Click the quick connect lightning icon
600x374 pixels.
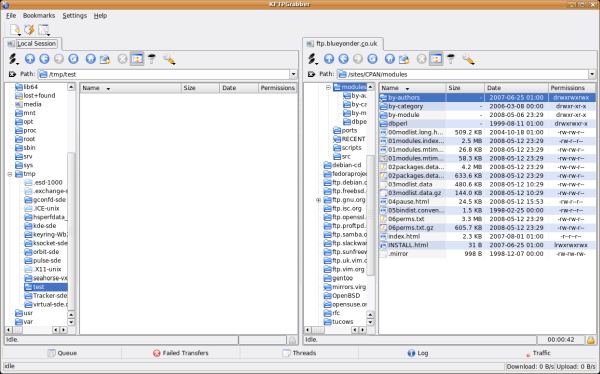[29, 30]
